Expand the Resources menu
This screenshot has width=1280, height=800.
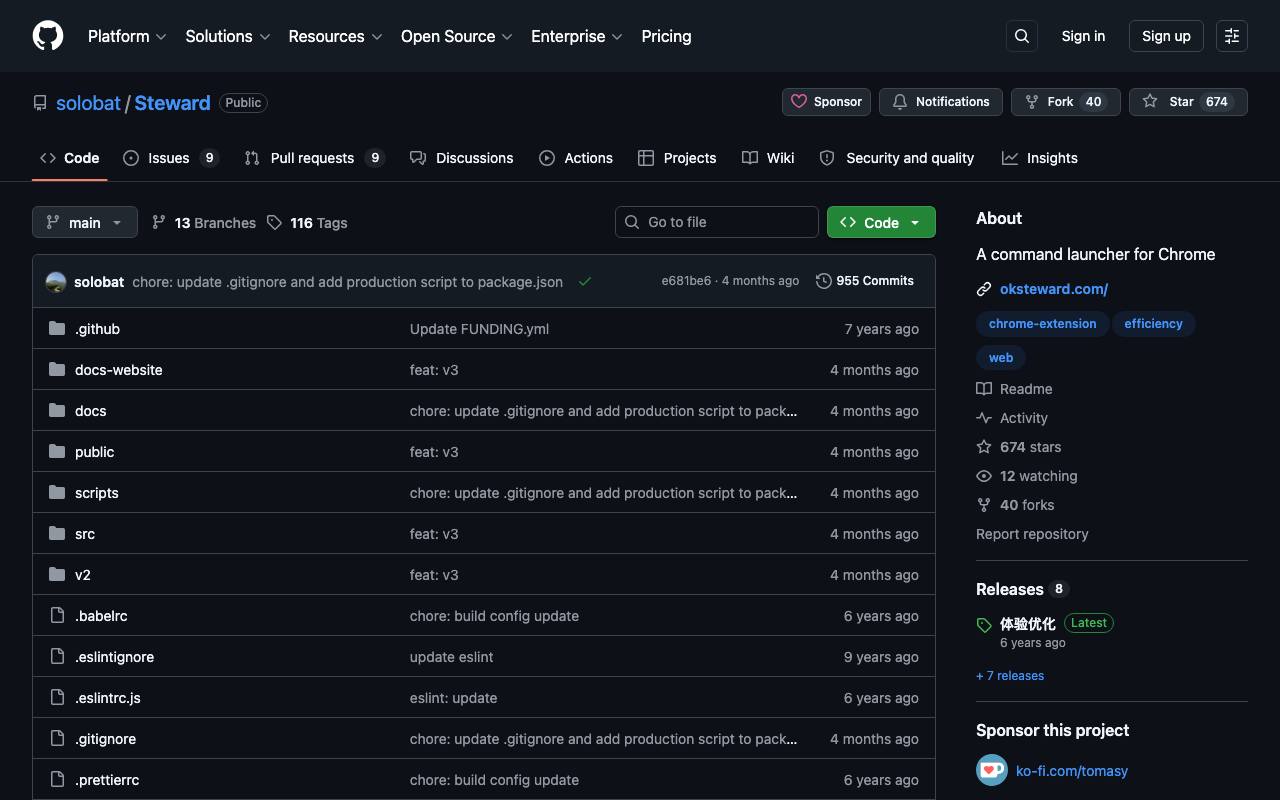click(x=336, y=36)
